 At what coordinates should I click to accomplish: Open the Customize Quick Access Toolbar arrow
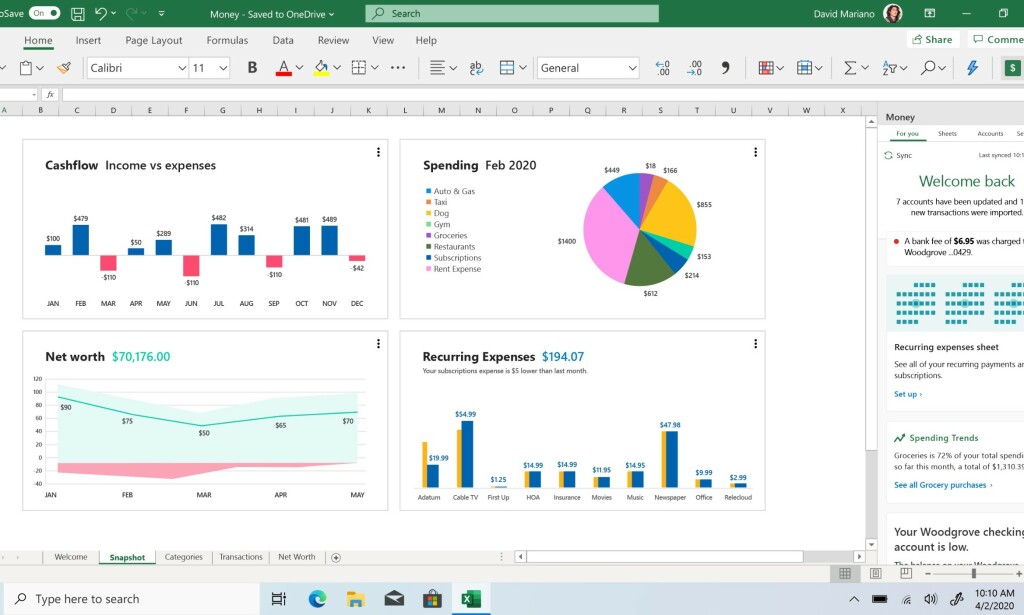click(x=161, y=13)
